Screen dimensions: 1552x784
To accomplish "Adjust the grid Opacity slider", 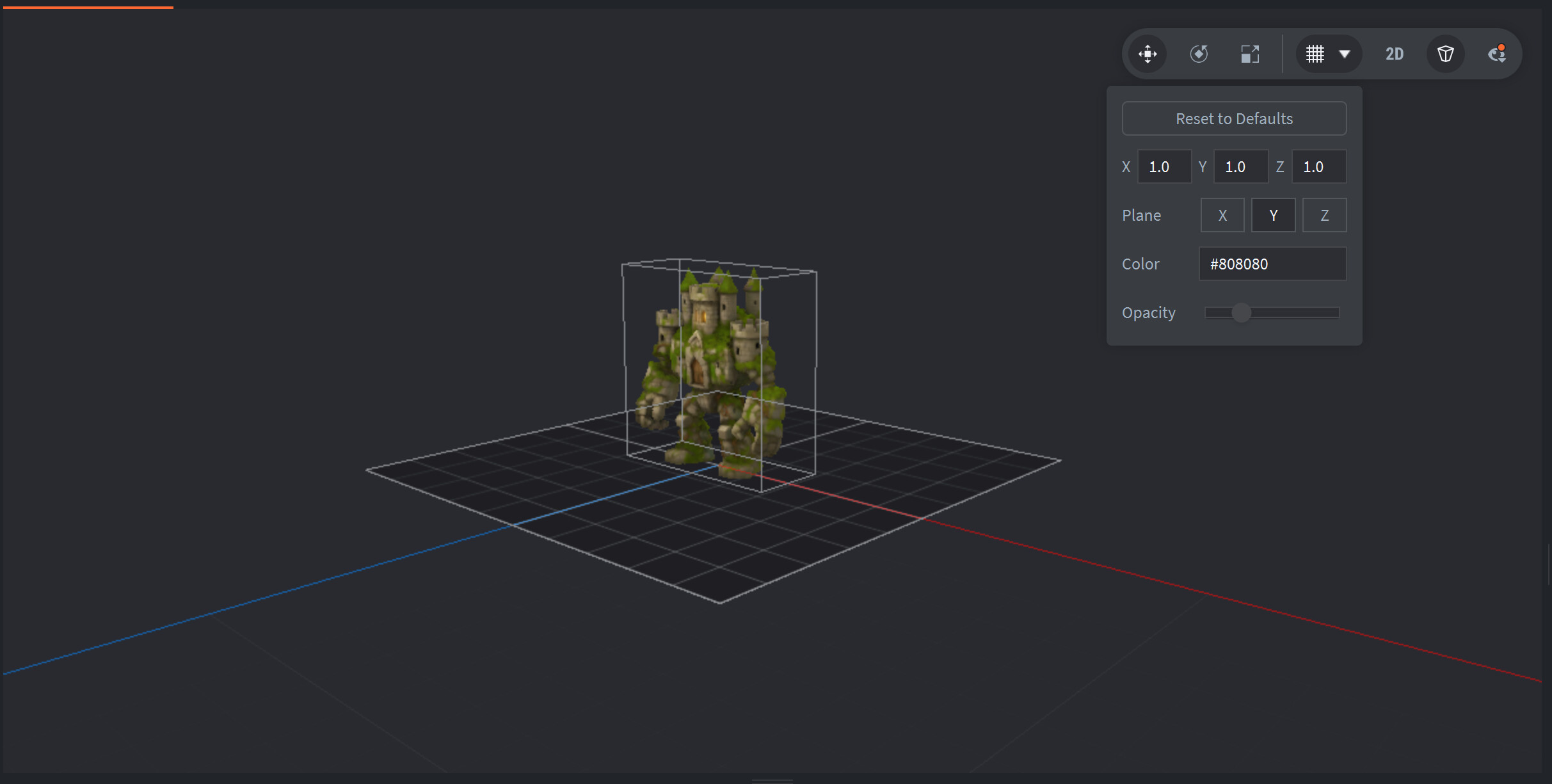I will click(1272, 312).
